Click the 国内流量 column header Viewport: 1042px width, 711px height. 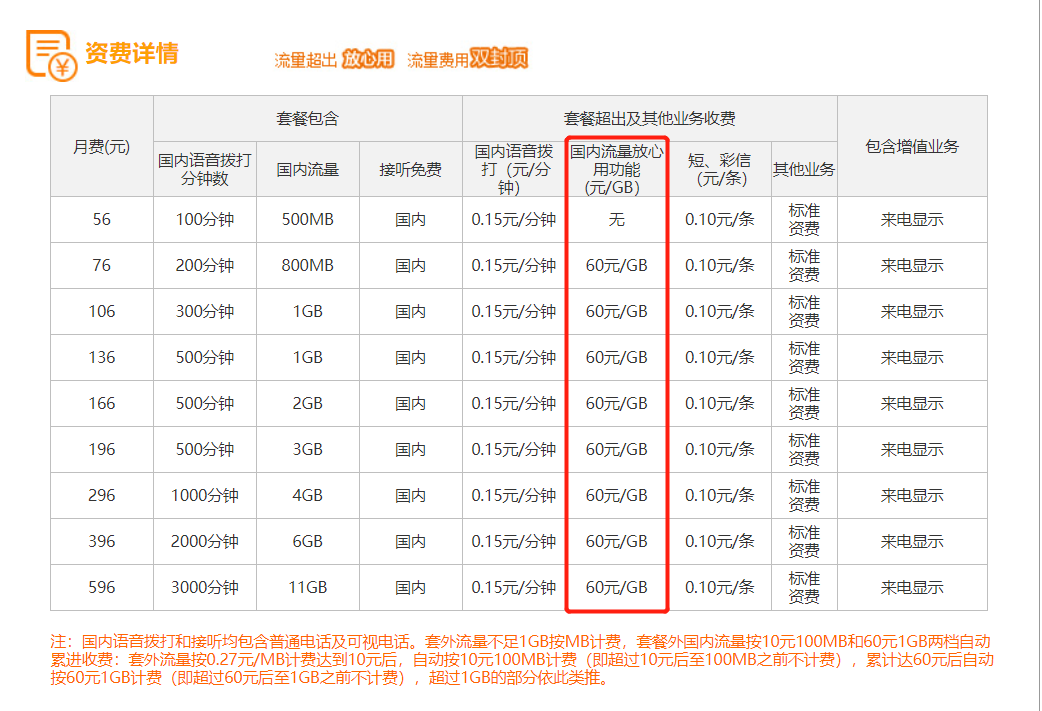[x=308, y=169]
